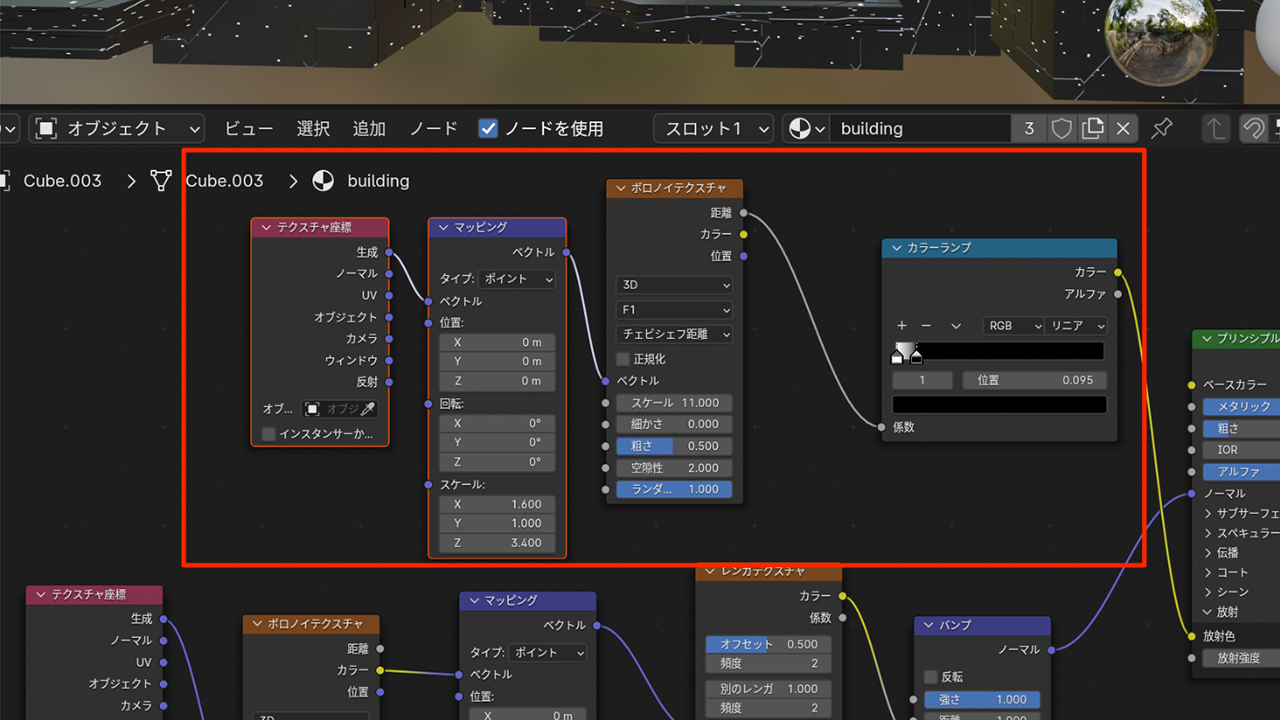The height and width of the screenshot is (720, 1280).
Task: Click the parent node tree arrow icon
Action: pyautogui.click(x=1215, y=128)
